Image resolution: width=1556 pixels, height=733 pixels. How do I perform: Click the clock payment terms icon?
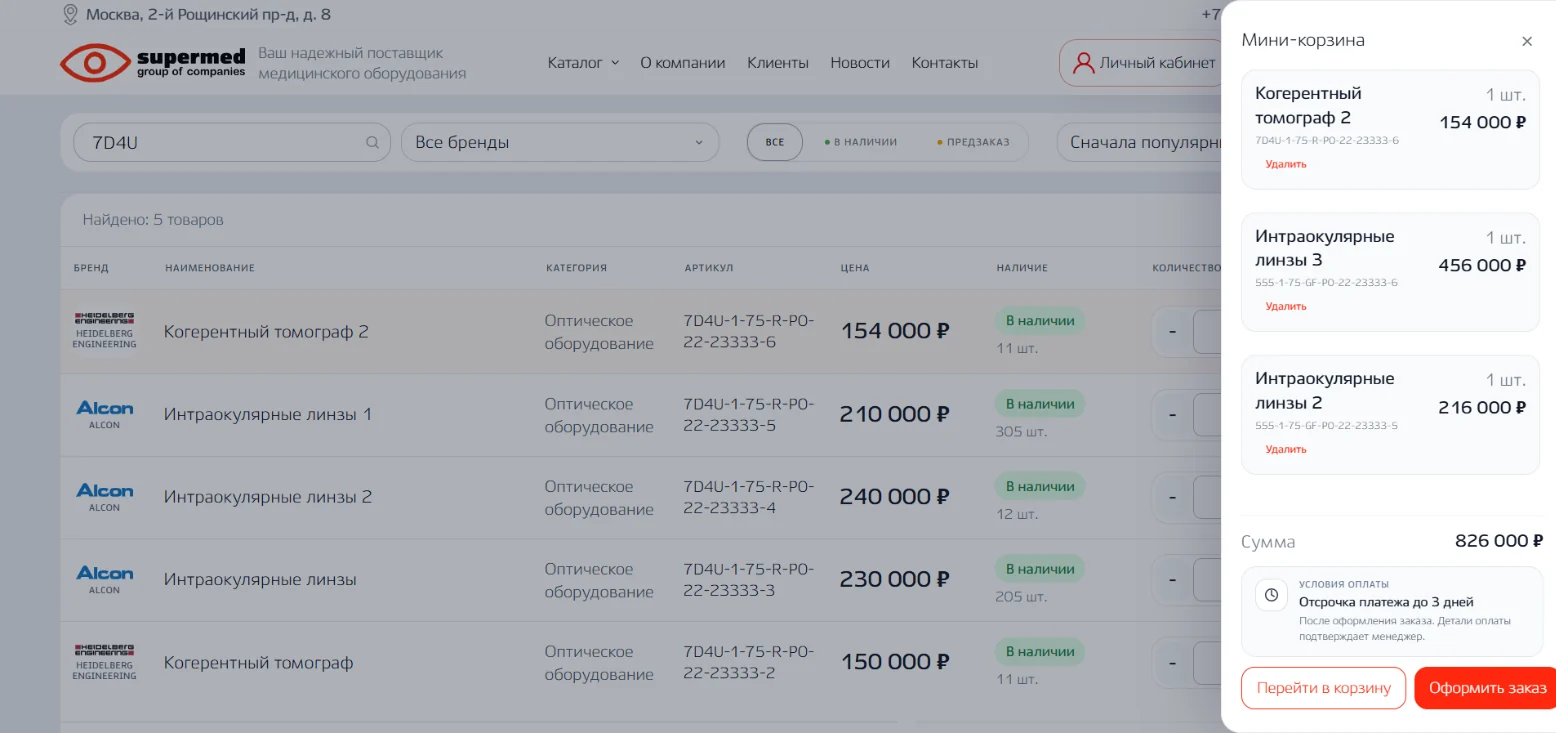click(x=1271, y=594)
